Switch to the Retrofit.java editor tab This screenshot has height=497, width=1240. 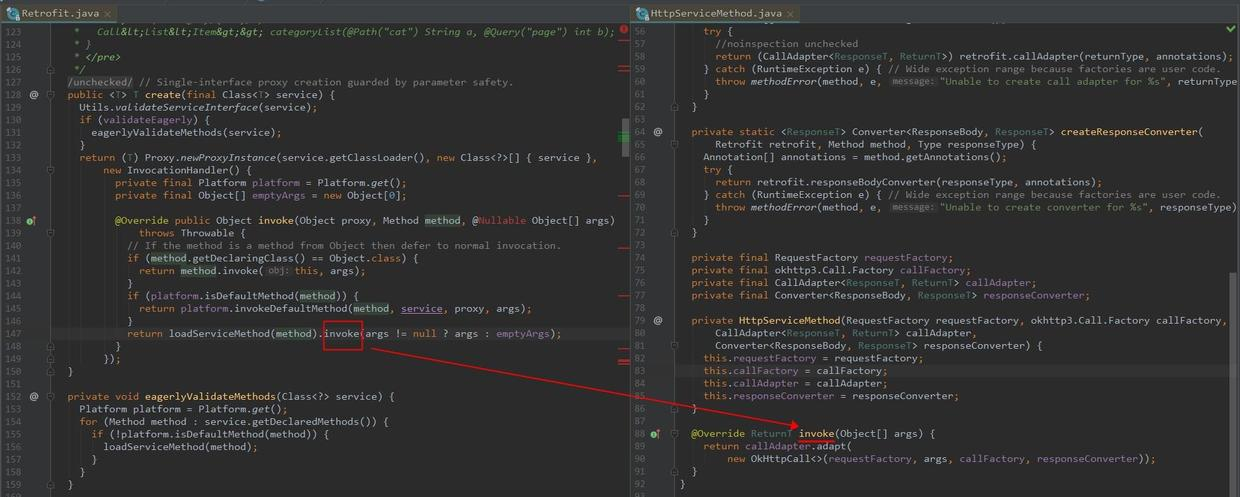pos(60,13)
